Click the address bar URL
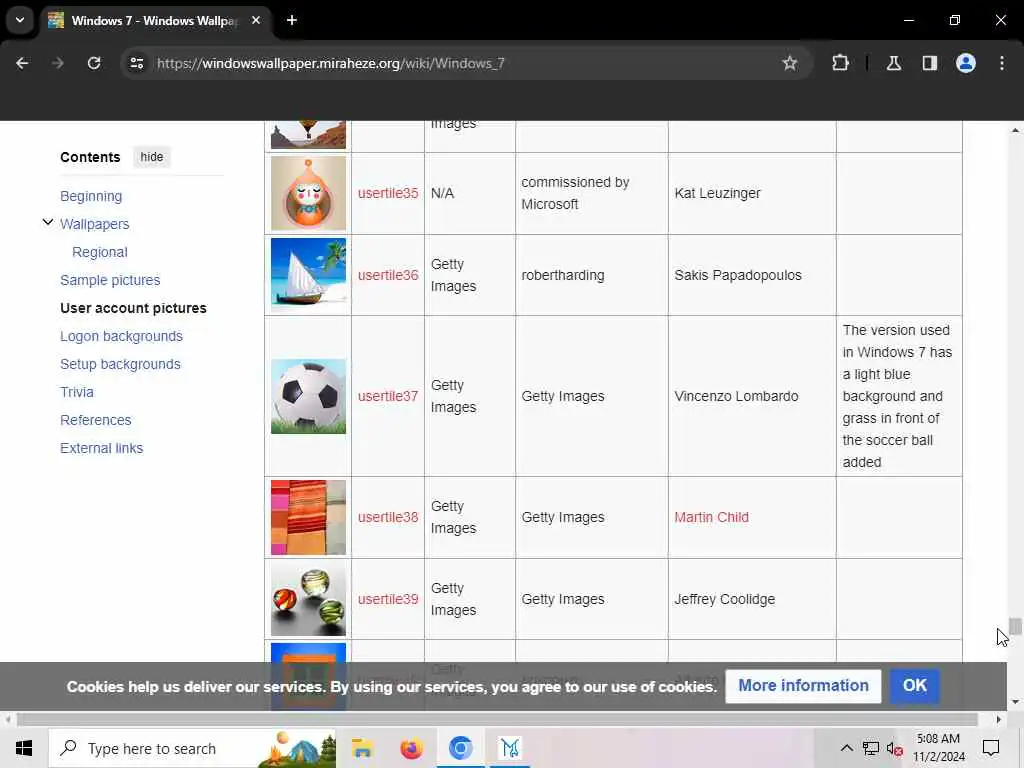Screen dimensions: 1024x768 [330, 63]
